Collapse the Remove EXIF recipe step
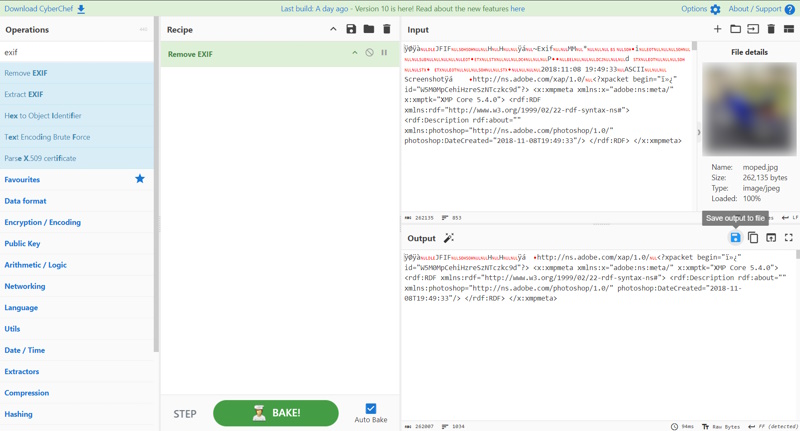The width and height of the screenshot is (800, 431). 355,53
